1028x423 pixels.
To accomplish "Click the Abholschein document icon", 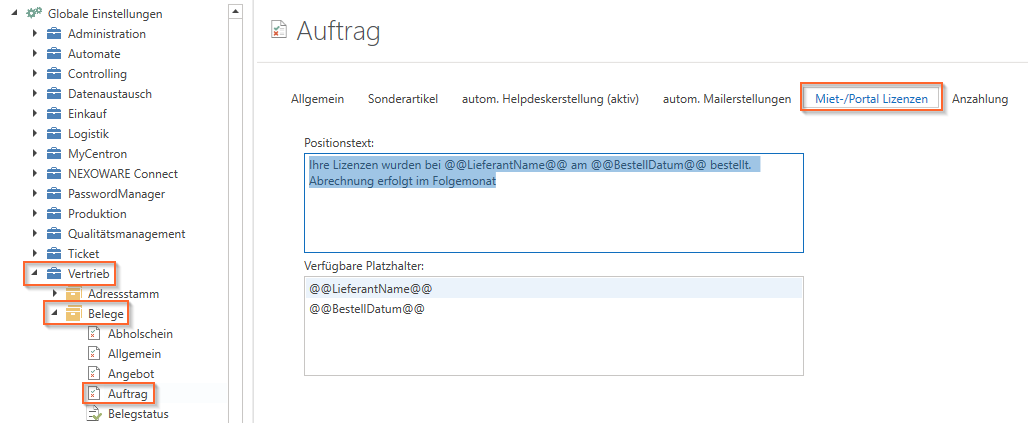I will [x=94, y=334].
